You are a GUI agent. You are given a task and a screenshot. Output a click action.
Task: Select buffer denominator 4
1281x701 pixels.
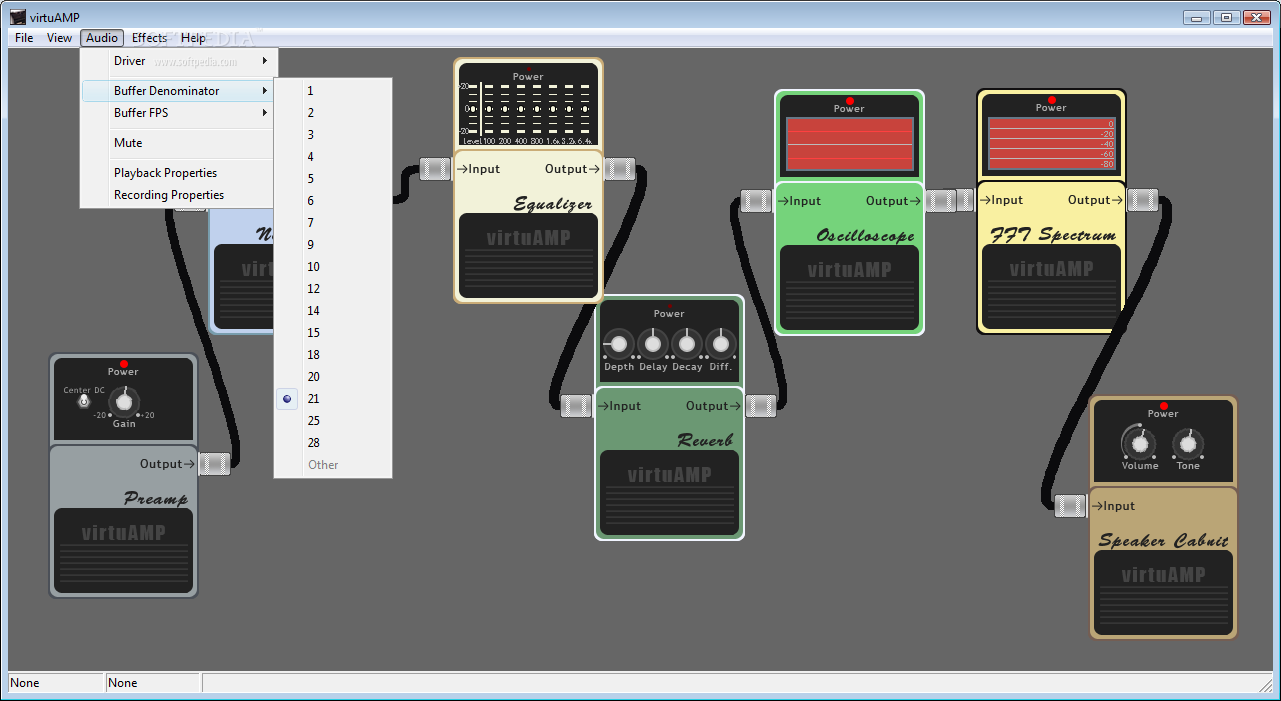333,157
